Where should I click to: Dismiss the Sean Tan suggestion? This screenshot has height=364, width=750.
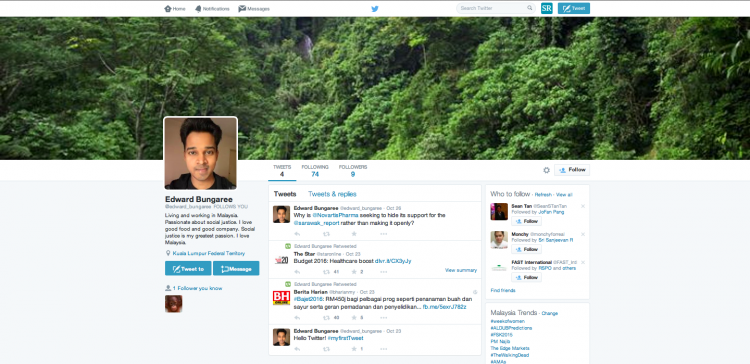pyautogui.click(x=583, y=206)
